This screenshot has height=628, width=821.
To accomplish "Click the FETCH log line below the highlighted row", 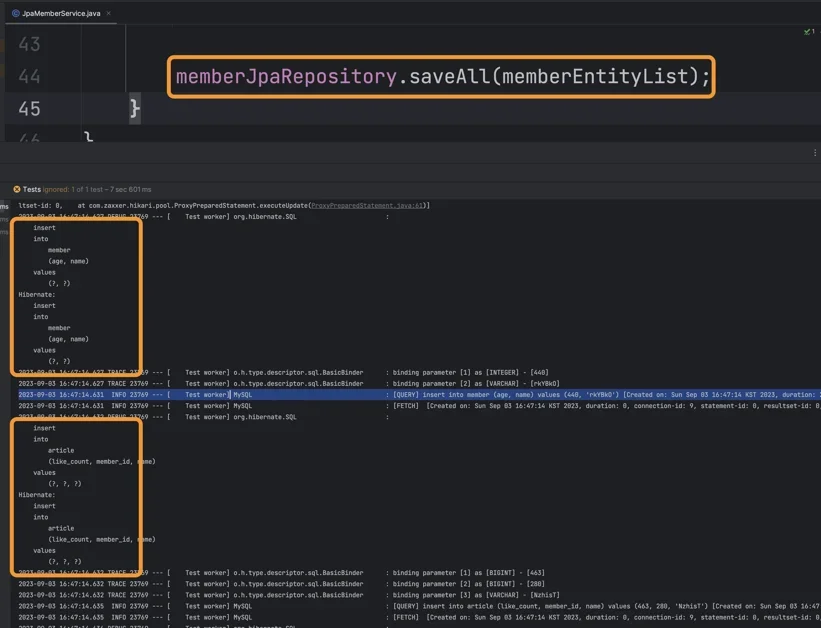I will pos(419,405).
